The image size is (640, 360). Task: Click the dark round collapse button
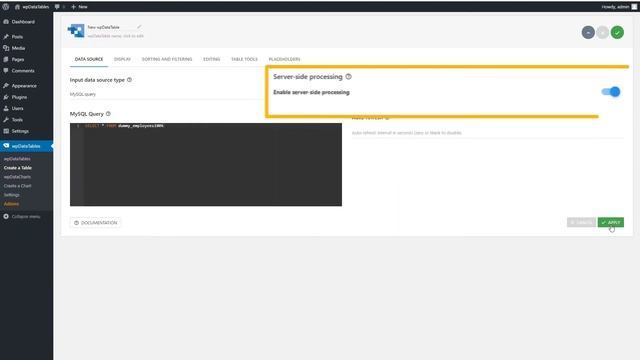point(588,32)
